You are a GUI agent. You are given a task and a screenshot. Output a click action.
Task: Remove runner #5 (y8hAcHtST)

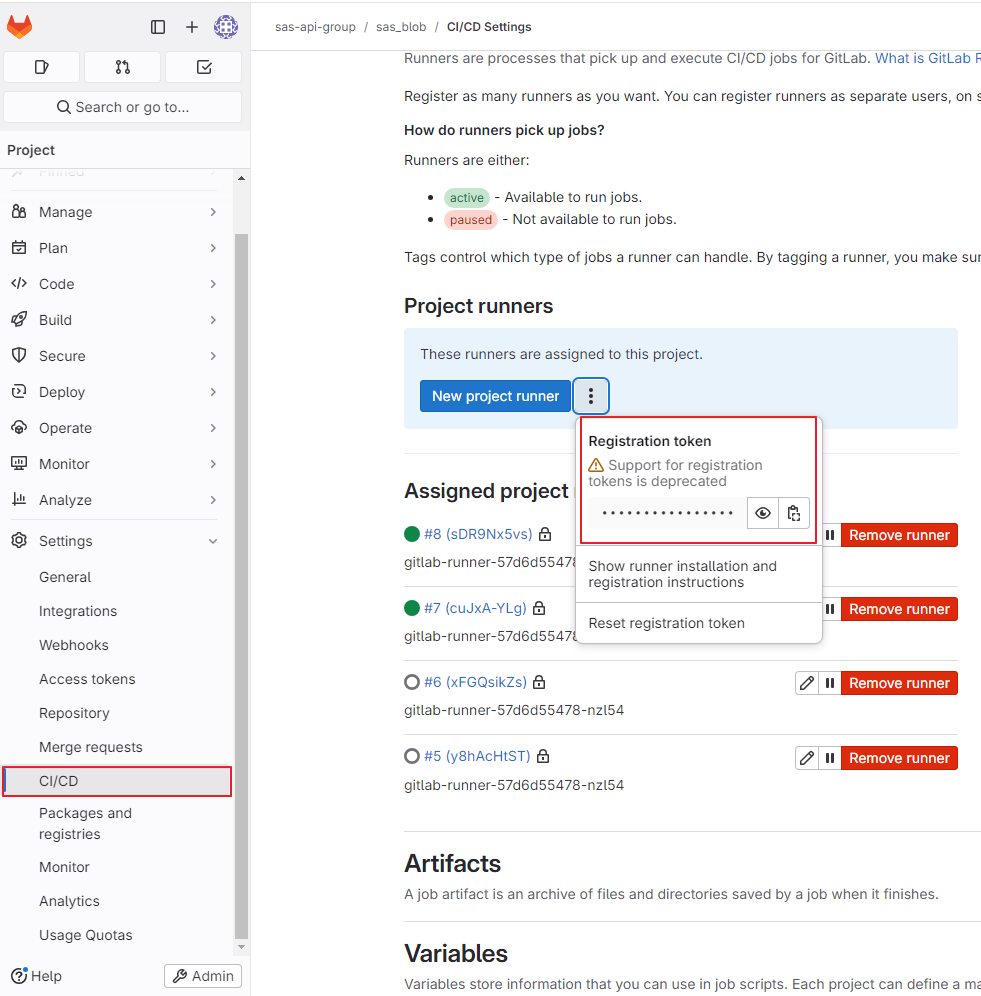click(x=899, y=758)
